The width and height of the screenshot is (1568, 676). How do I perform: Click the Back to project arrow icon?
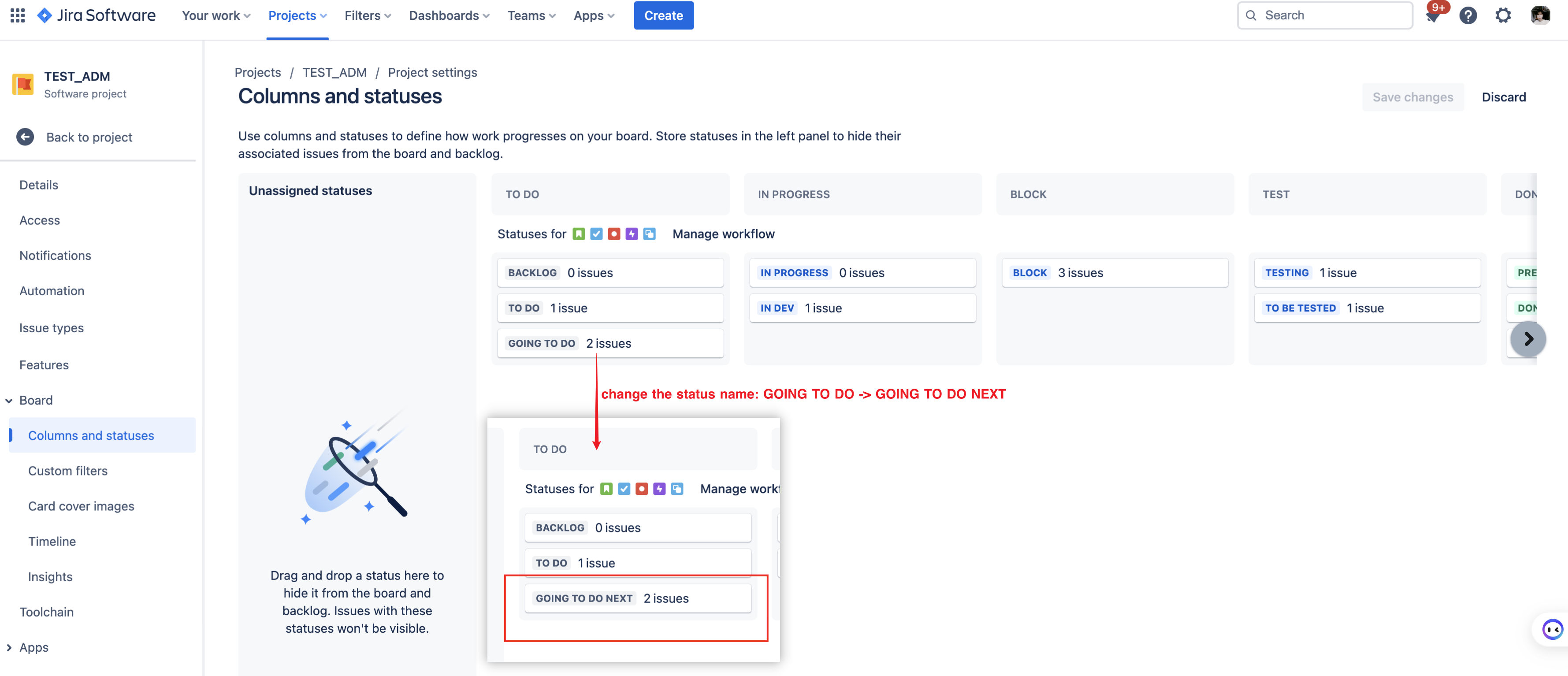25,137
